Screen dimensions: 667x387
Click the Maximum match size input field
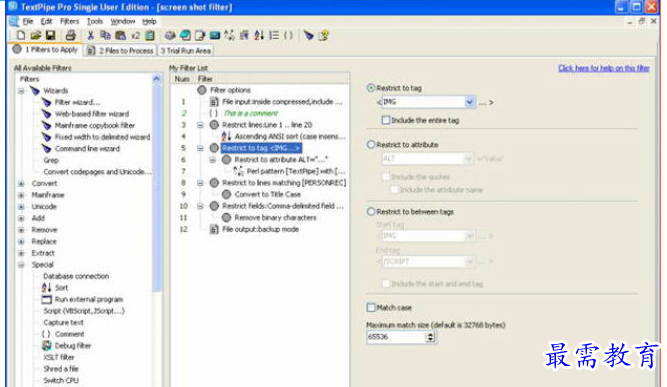[x=396, y=337]
